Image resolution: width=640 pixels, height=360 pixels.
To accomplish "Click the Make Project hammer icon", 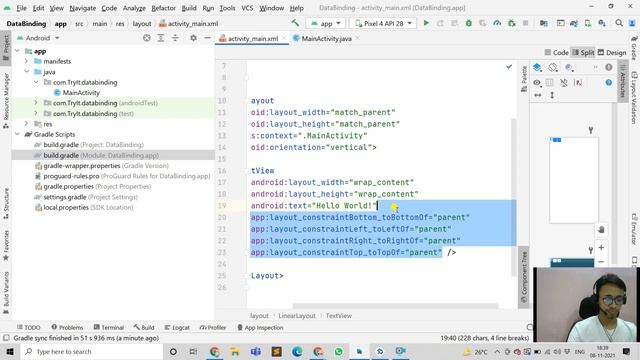I will pos(295,23).
